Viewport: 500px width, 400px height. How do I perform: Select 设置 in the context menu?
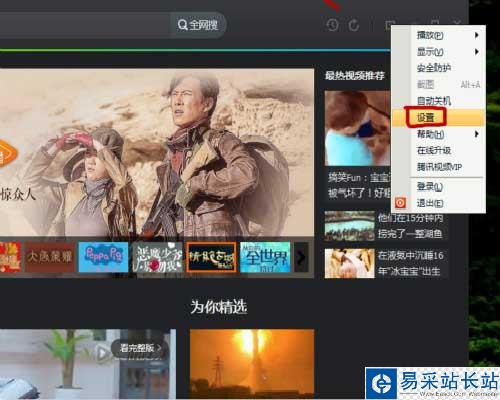[438, 117]
